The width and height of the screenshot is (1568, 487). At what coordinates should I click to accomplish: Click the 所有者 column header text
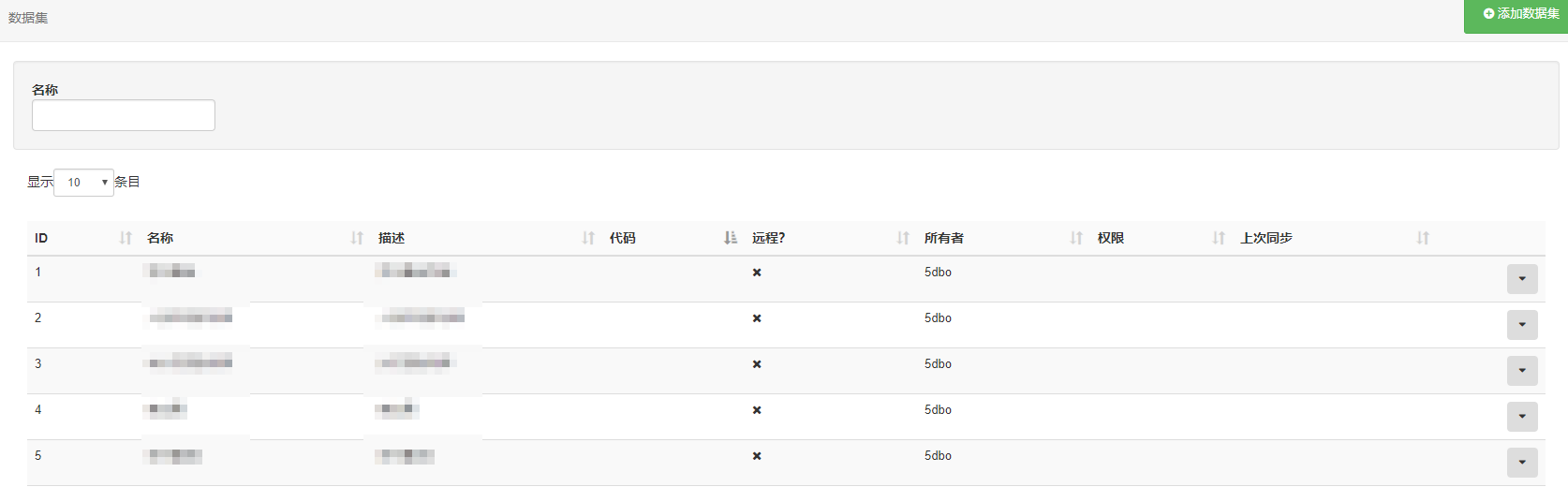tap(944, 238)
